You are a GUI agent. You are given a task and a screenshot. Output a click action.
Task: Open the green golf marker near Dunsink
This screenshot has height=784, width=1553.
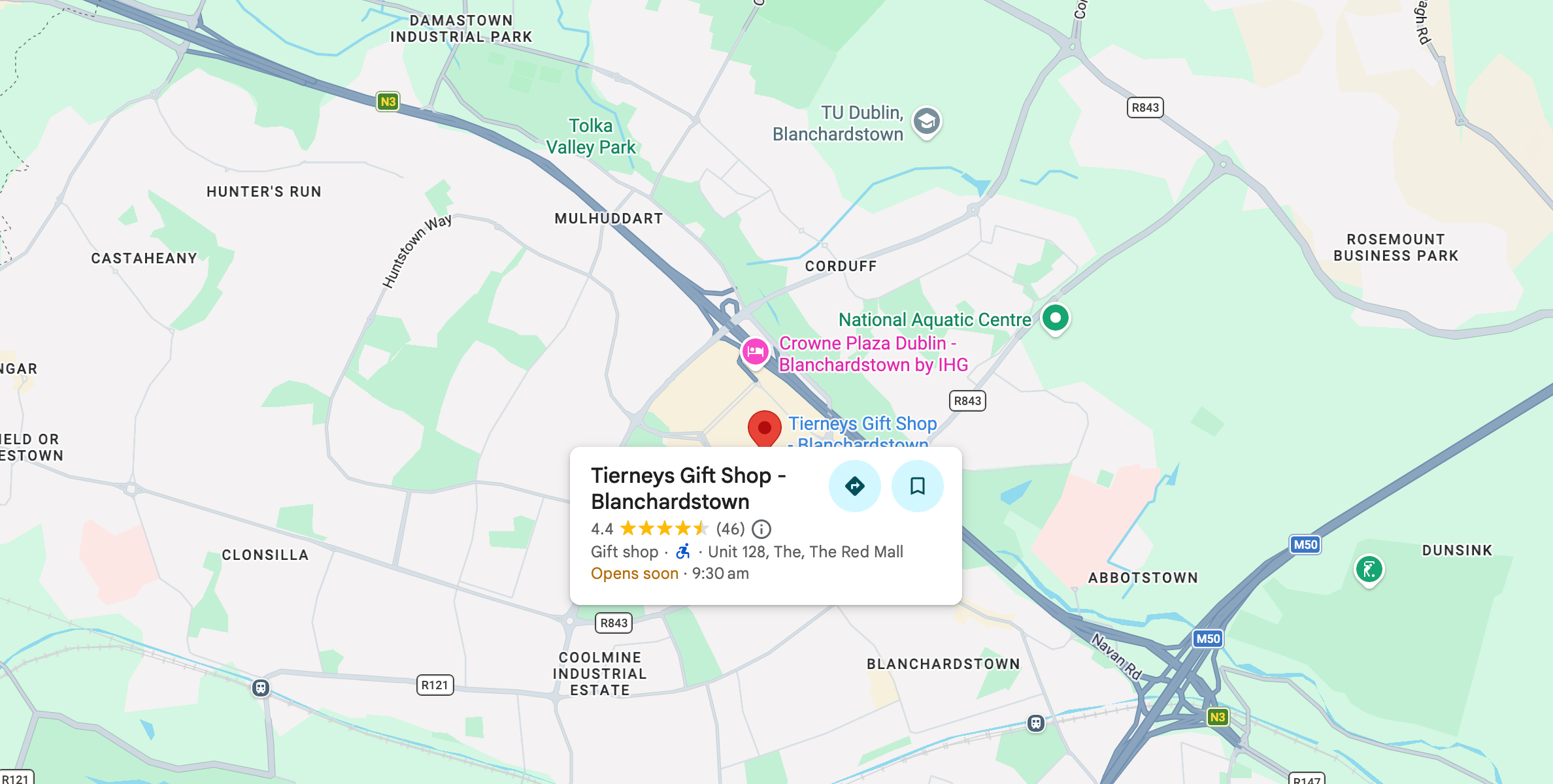point(1369,570)
